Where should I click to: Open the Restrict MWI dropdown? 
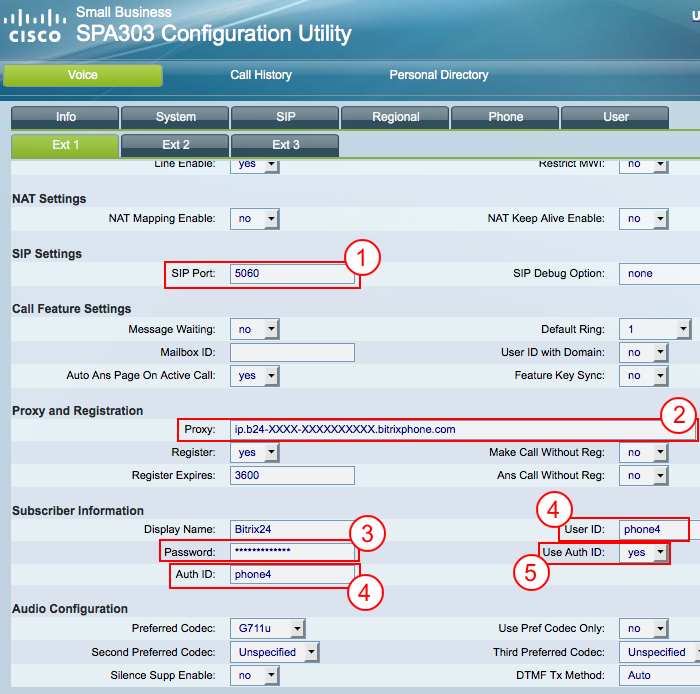click(x=644, y=166)
